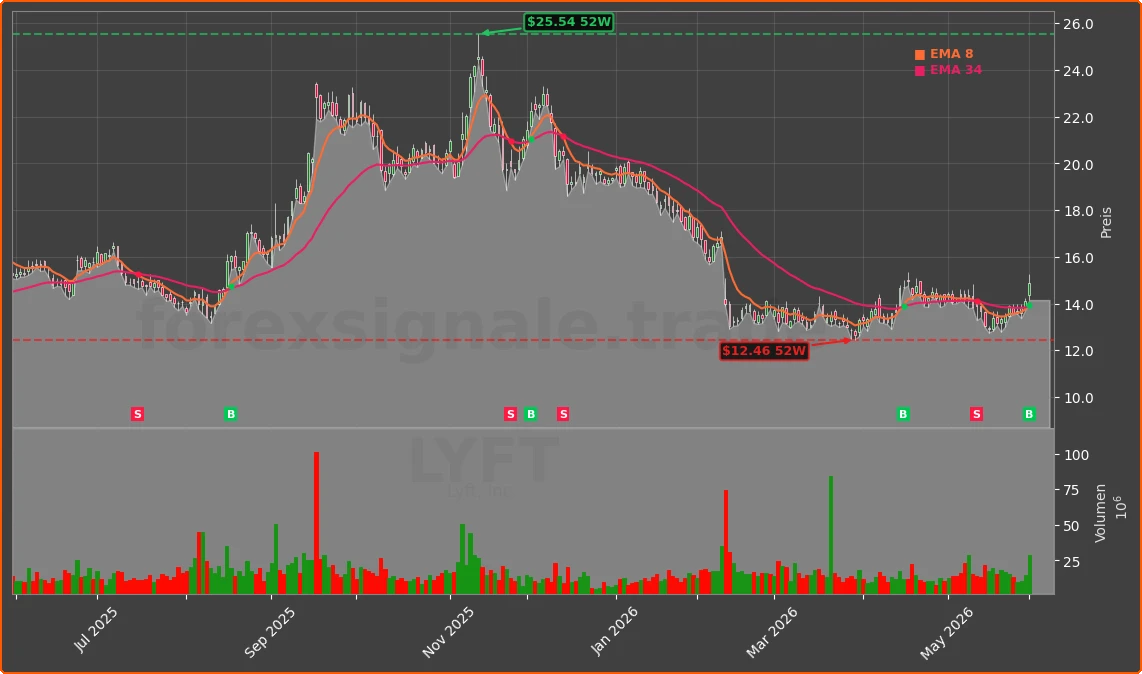Click the Sep 2025 date axis label
This screenshot has width=1142, height=674.
tap(269, 632)
